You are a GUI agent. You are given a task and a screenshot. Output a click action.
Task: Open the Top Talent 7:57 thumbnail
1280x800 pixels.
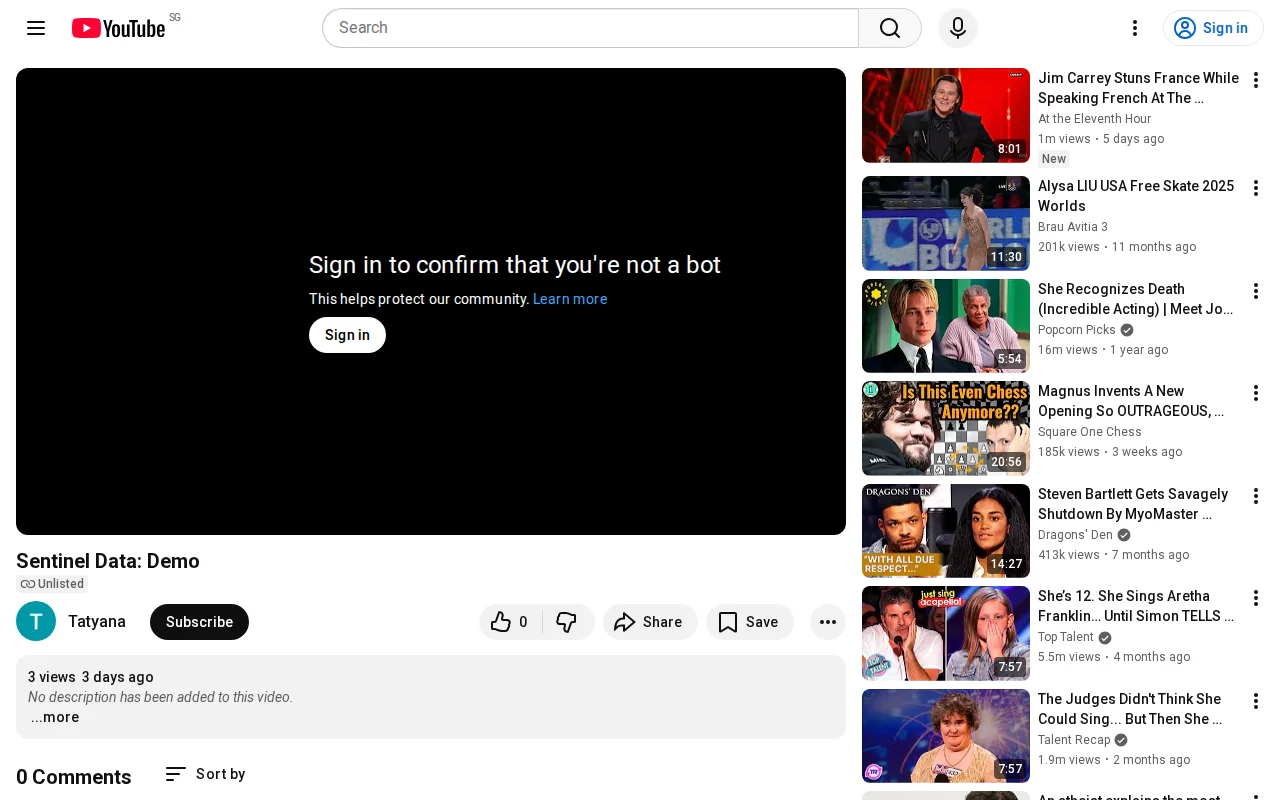click(x=946, y=633)
